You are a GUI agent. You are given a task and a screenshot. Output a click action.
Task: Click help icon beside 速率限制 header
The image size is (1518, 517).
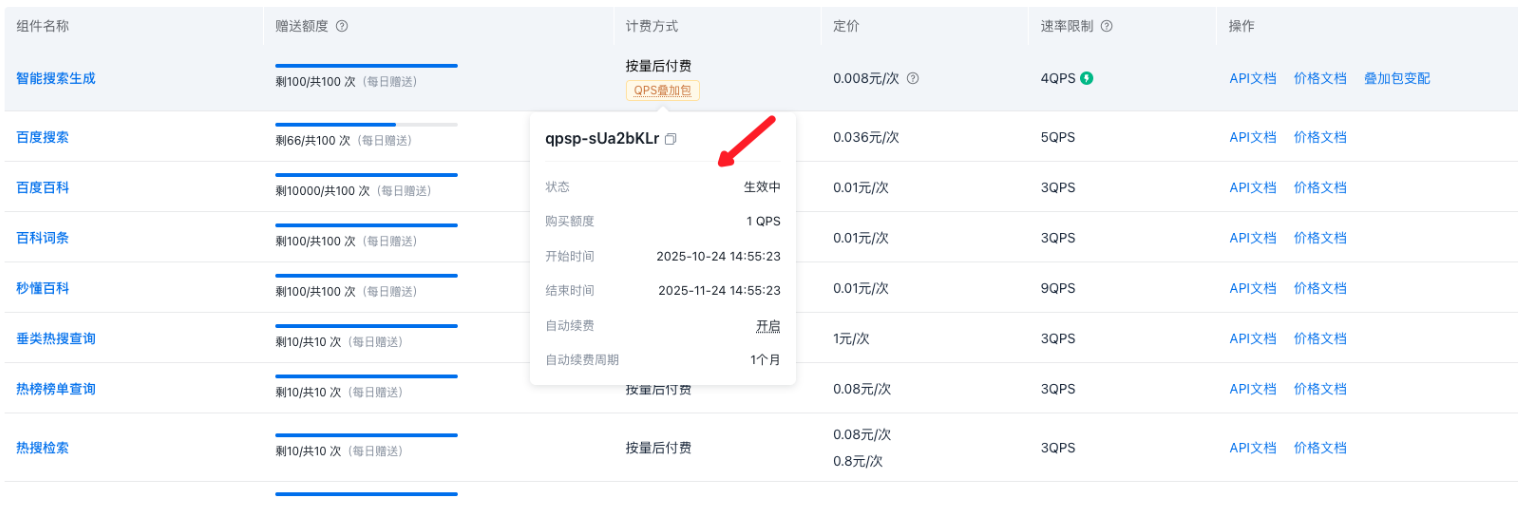[1107, 26]
